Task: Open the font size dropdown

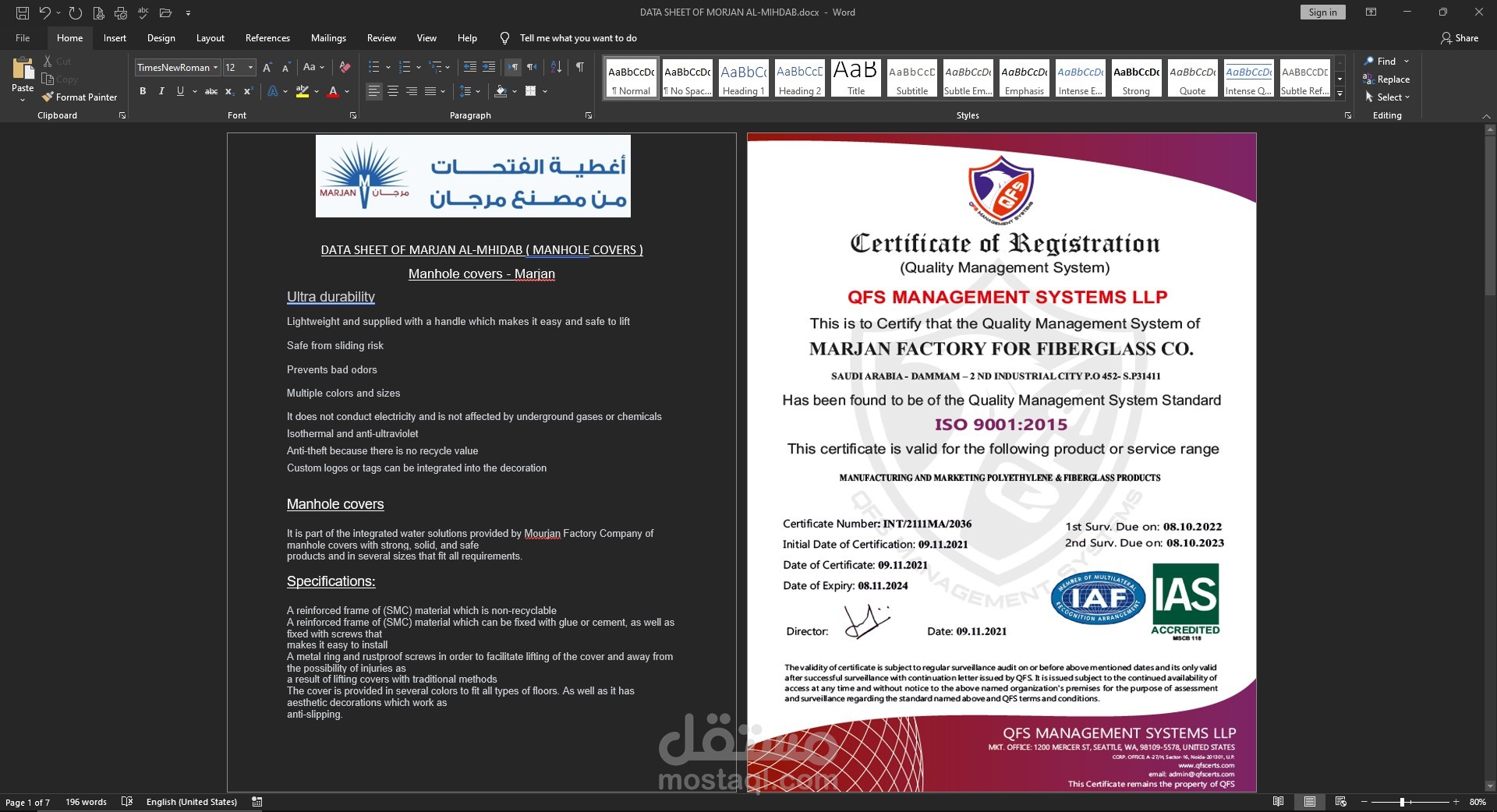Action: tap(251, 67)
